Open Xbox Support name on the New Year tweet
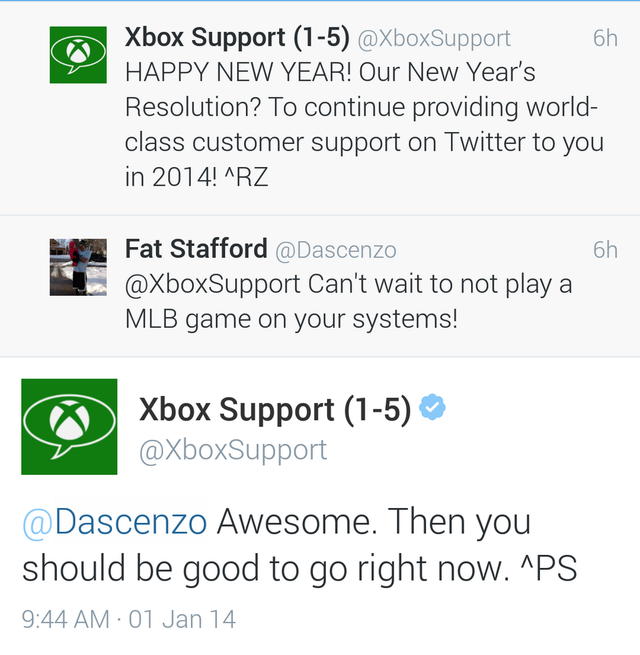 click(x=237, y=38)
